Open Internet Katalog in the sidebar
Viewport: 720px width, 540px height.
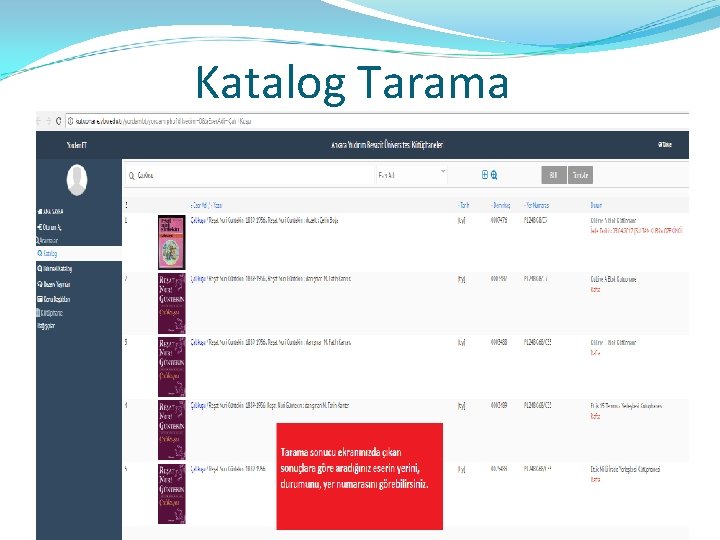coord(54,269)
